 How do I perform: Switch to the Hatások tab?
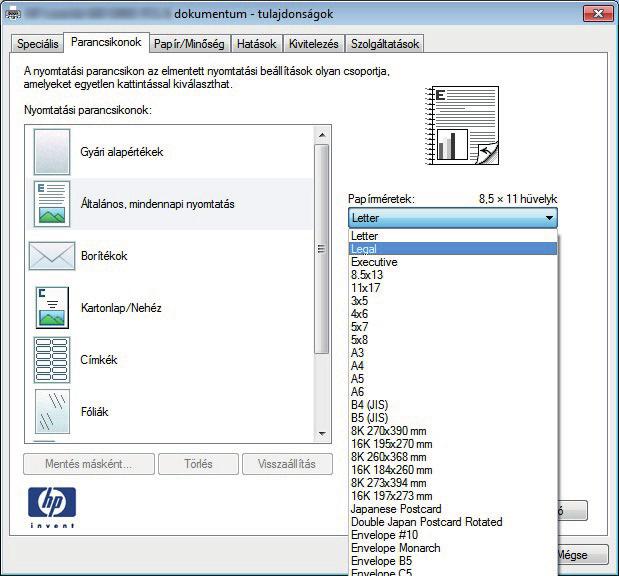coord(257,43)
